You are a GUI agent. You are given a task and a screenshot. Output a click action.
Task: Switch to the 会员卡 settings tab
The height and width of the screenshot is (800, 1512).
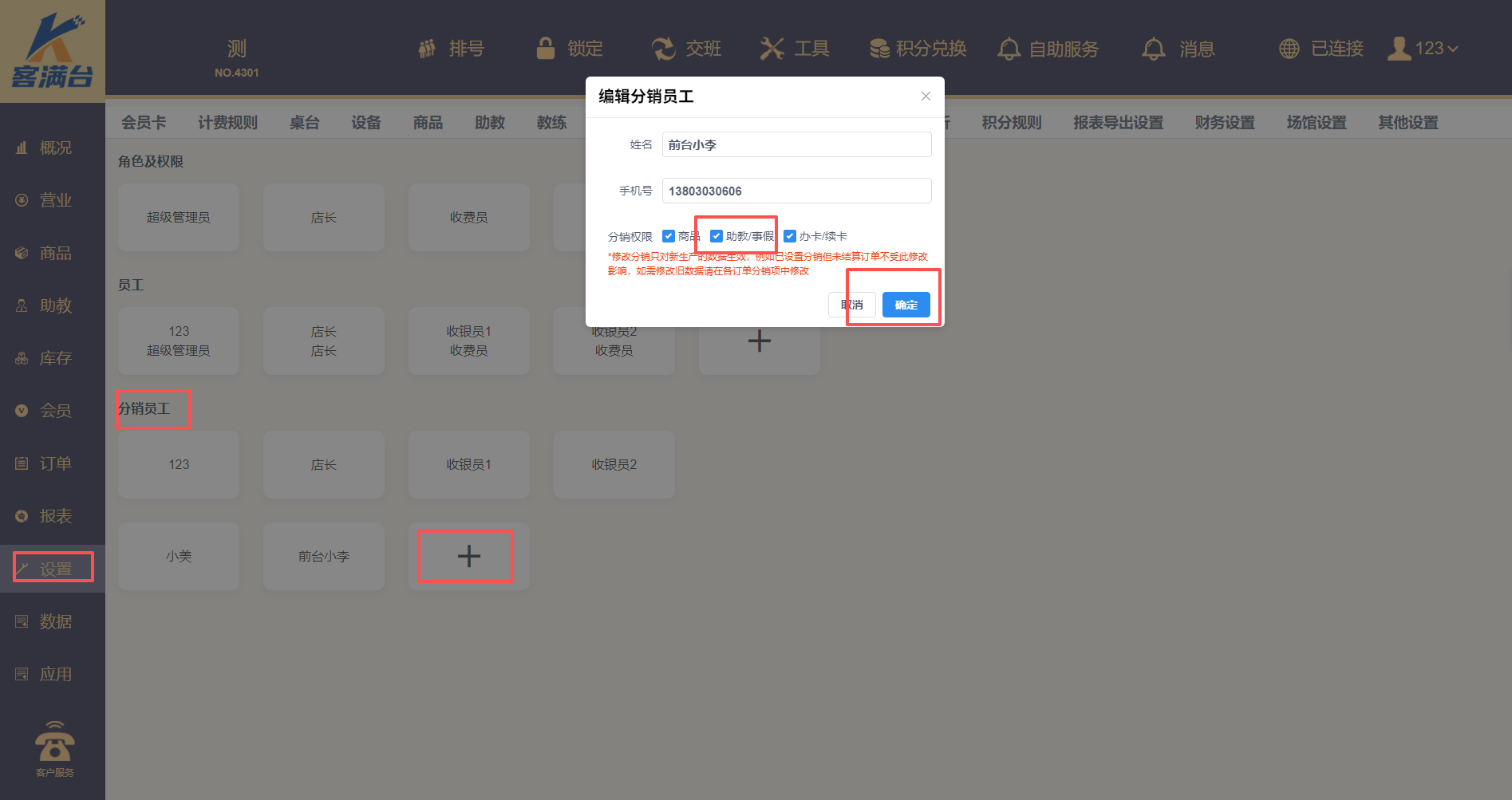pyautogui.click(x=144, y=123)
